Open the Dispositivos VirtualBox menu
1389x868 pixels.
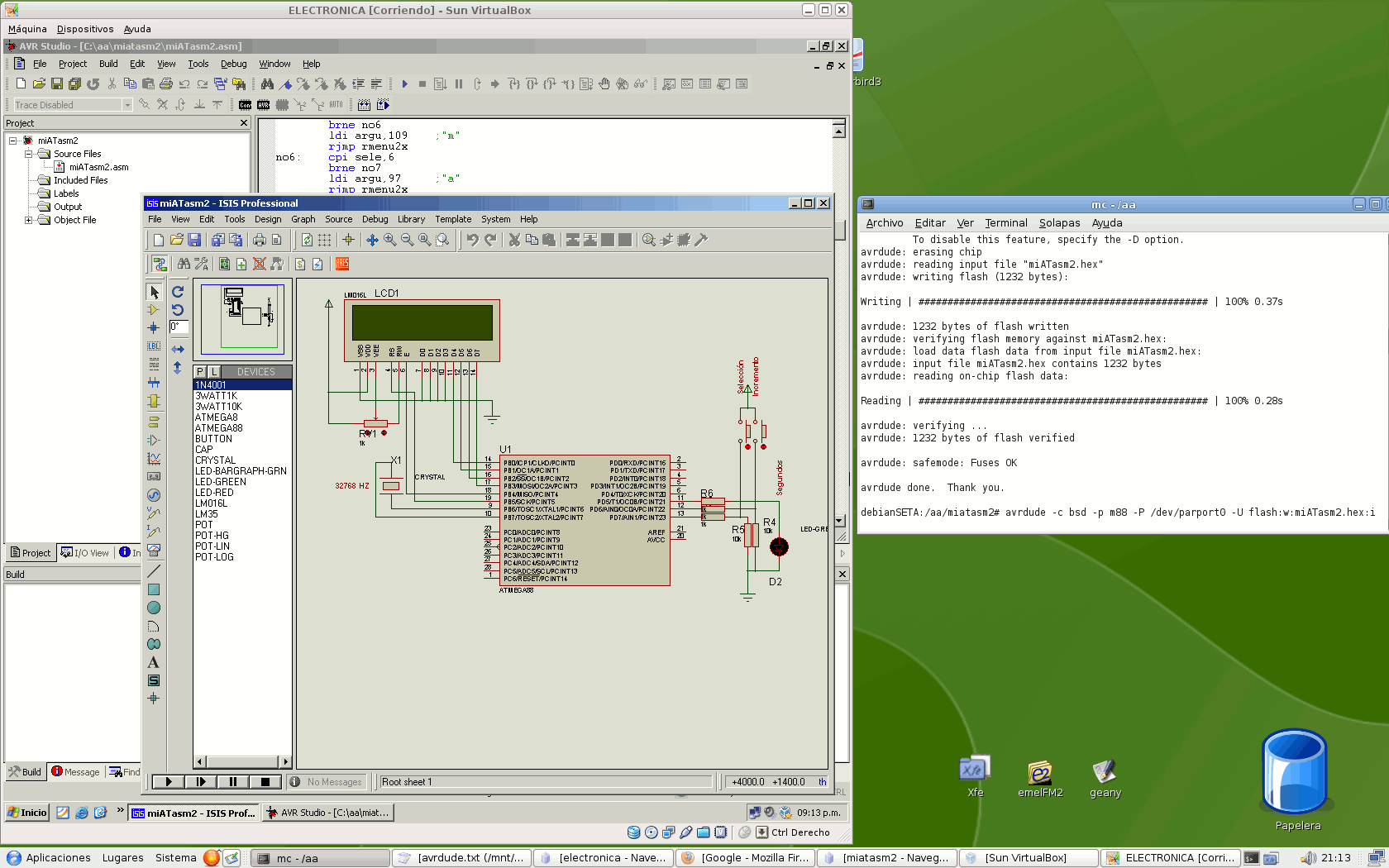[85, 29]
